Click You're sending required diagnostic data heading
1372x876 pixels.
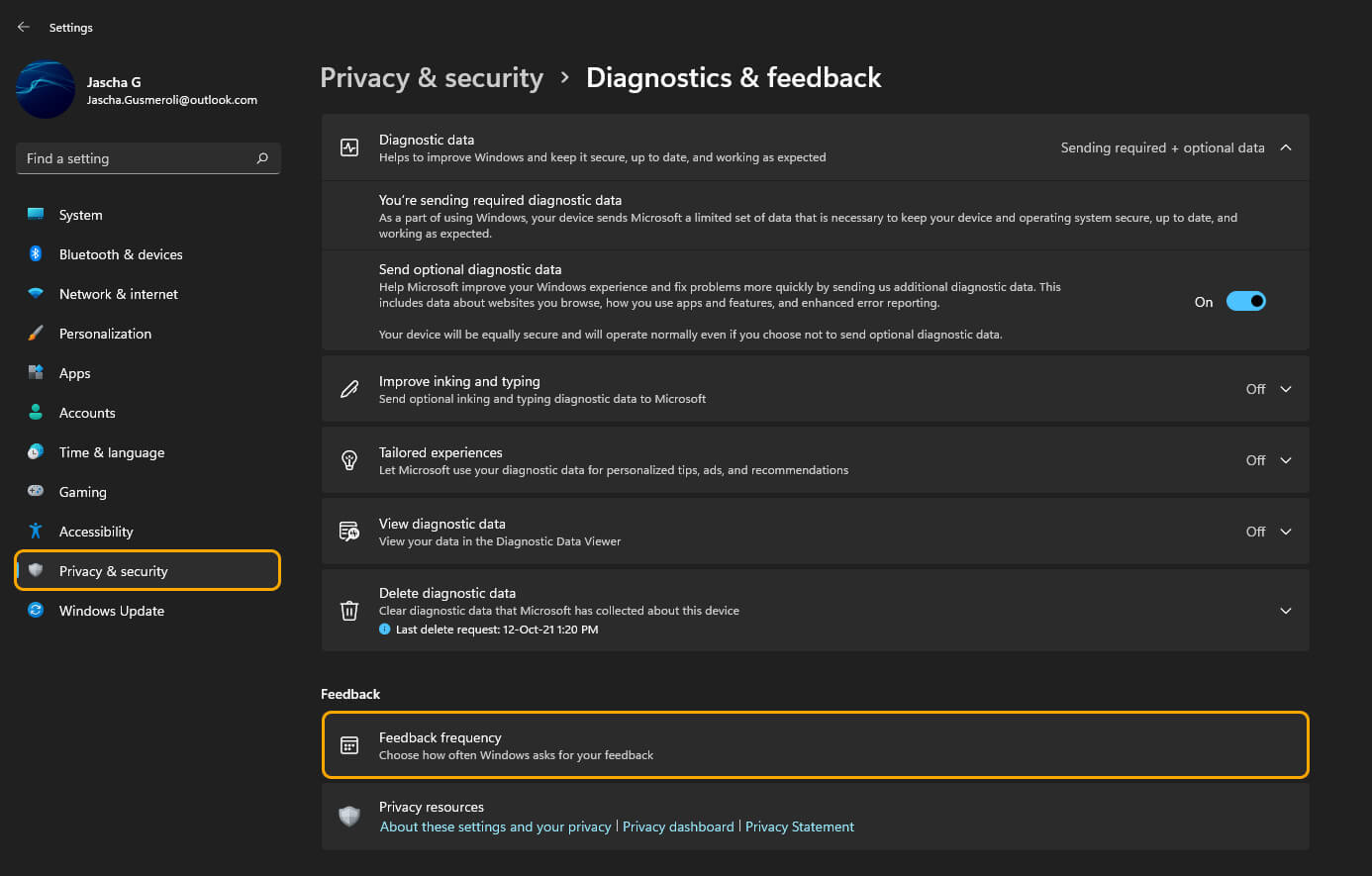click(x=500, y=200)
